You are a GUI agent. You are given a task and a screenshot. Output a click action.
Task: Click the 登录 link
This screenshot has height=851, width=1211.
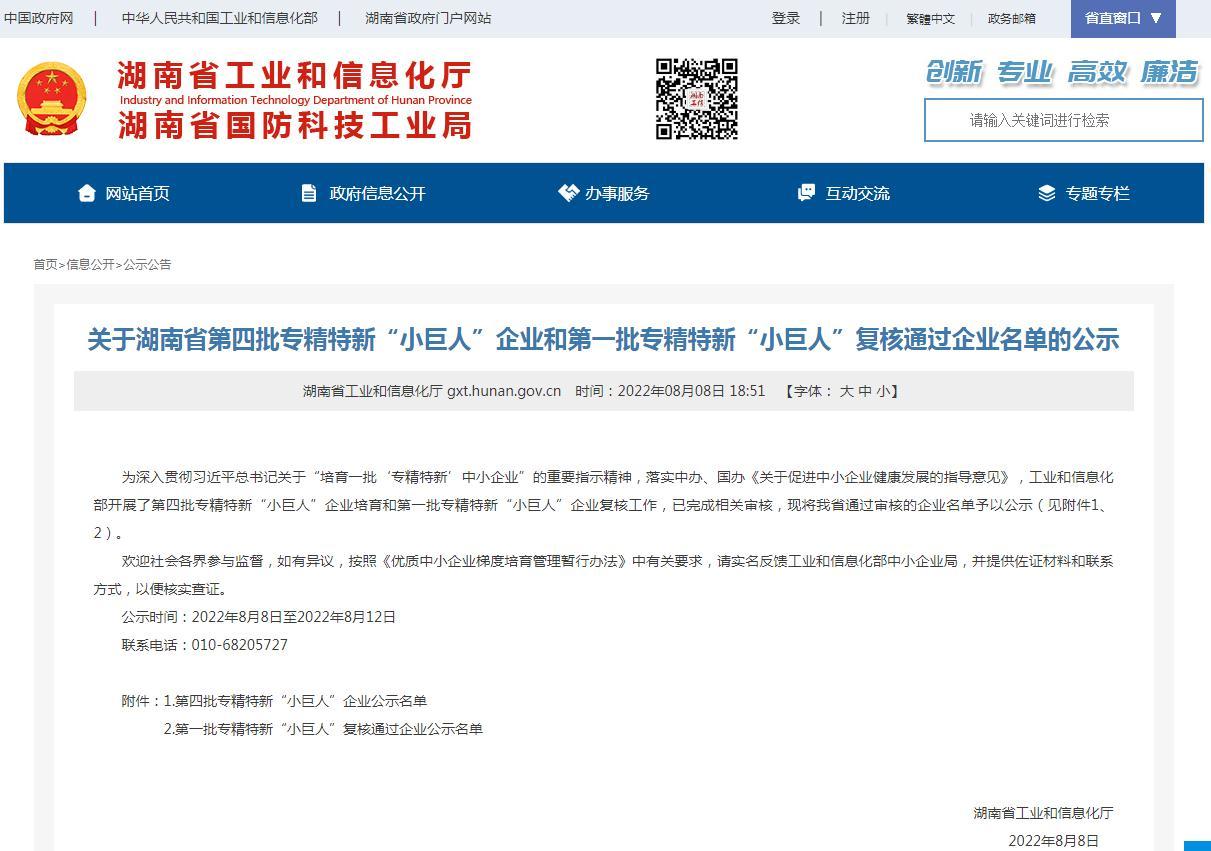[x=785, y=18]
